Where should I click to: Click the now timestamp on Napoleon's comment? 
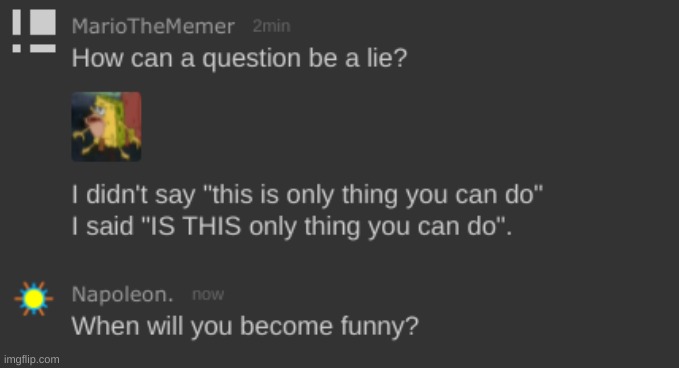(208, 295)
